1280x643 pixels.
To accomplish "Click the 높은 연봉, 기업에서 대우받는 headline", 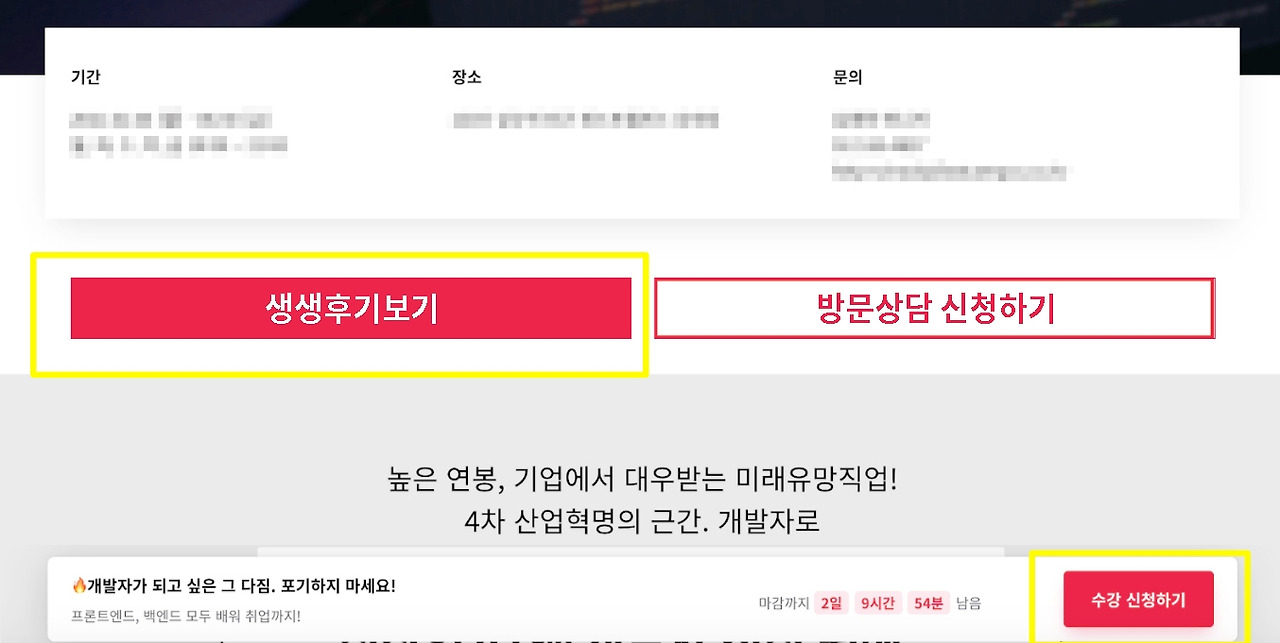I will (643, 478).
